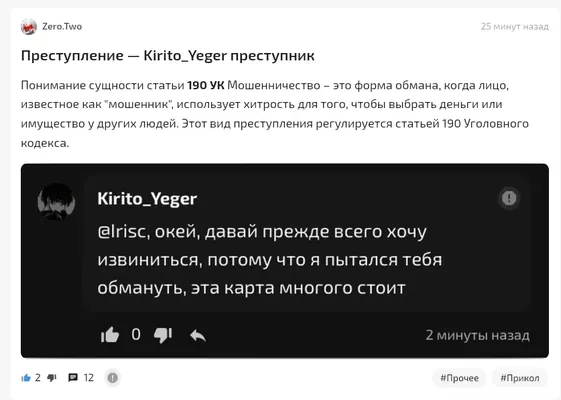Open the post title about Kirito_Yeger
This screenshot has height=400, width=561.
[x=167, y=56]
